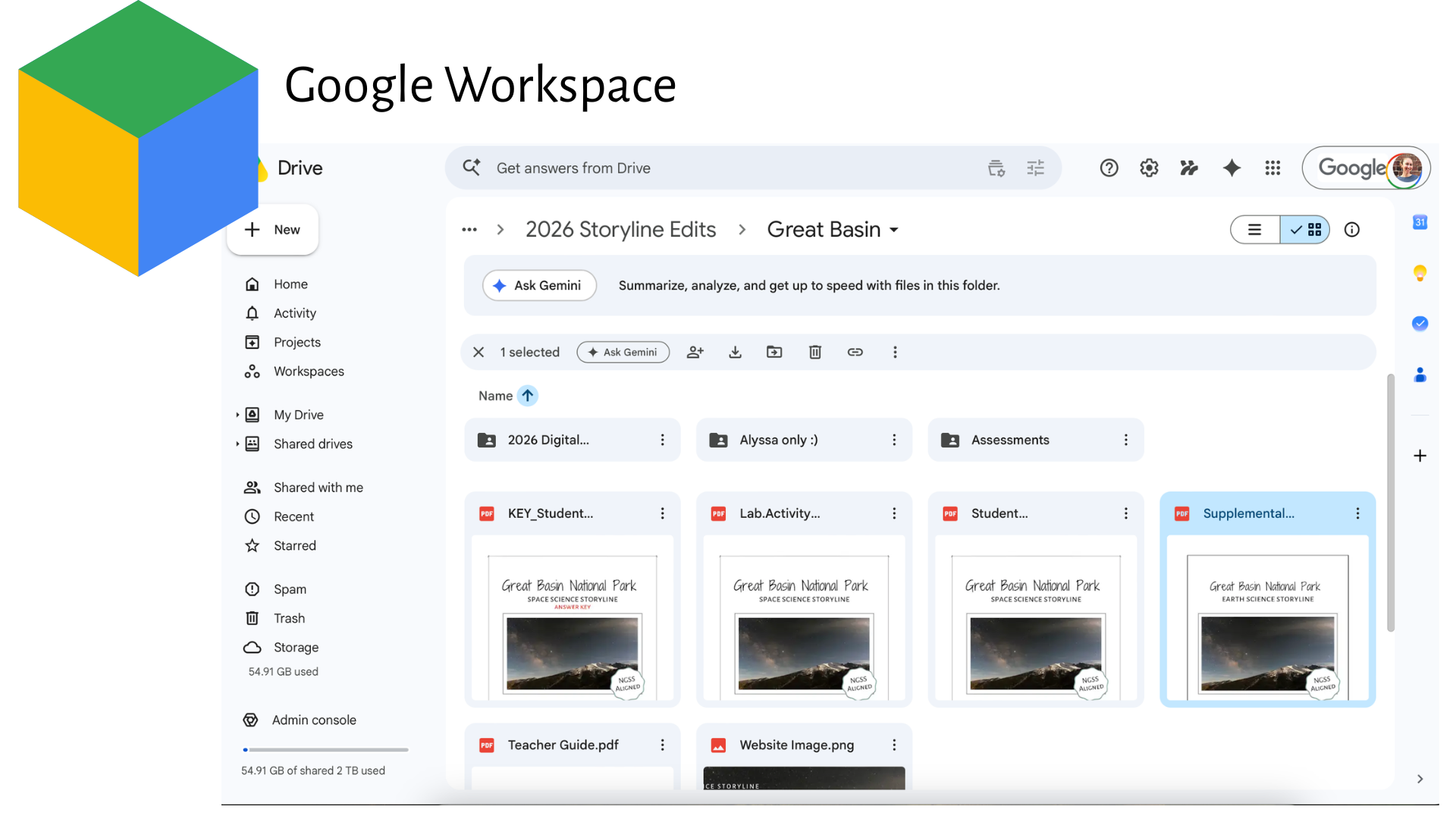Viewport: 1456px width, 819px height.
Task: Click the New button
Action: (273, 230)
